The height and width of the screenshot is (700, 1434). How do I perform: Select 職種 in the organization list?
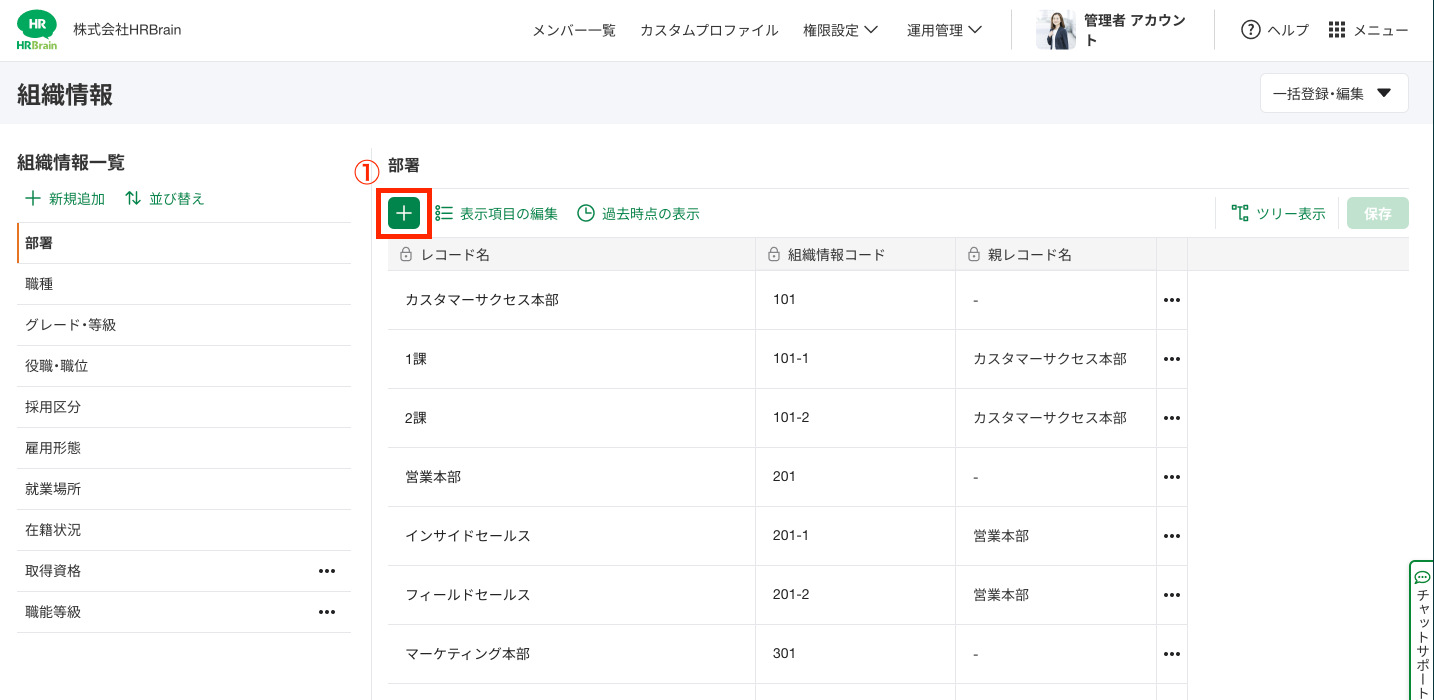40,284
